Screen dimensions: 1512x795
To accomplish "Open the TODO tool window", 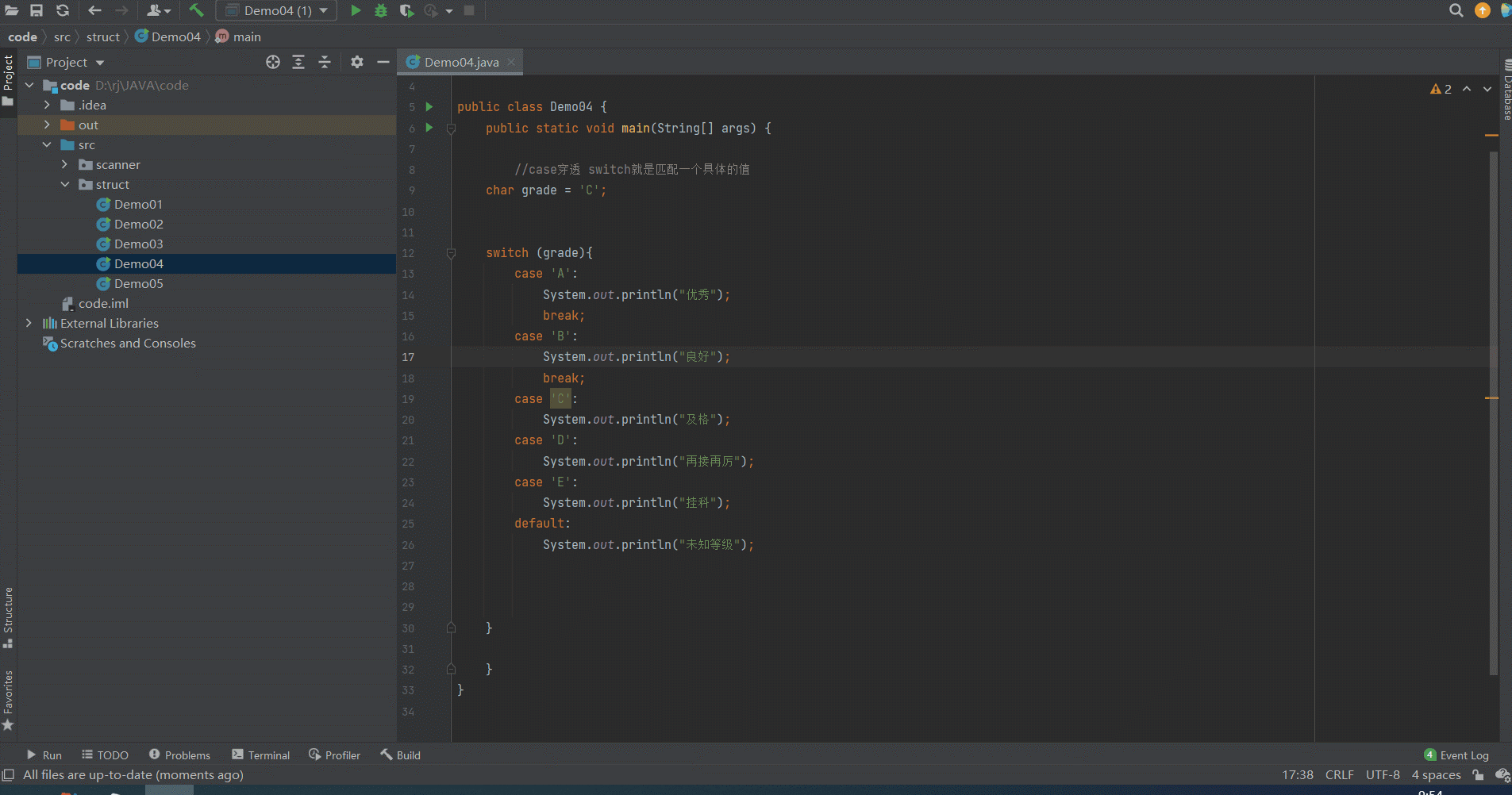I will (105, 755).
